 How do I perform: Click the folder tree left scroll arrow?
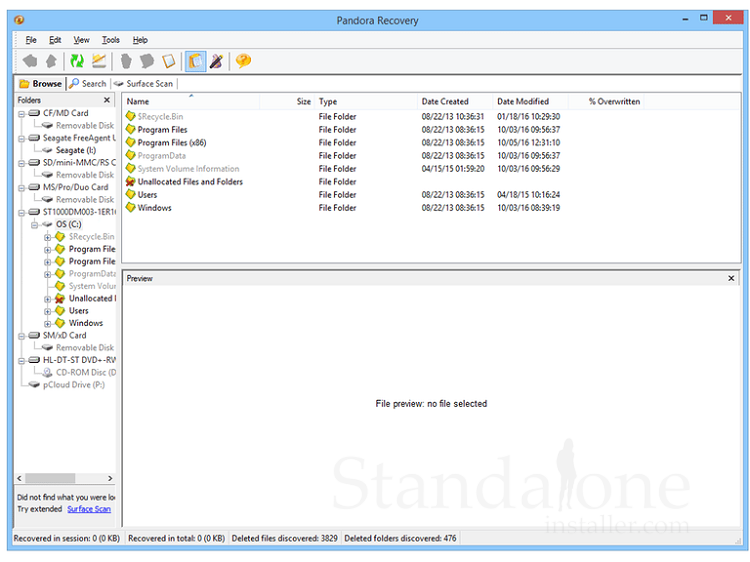20,478
